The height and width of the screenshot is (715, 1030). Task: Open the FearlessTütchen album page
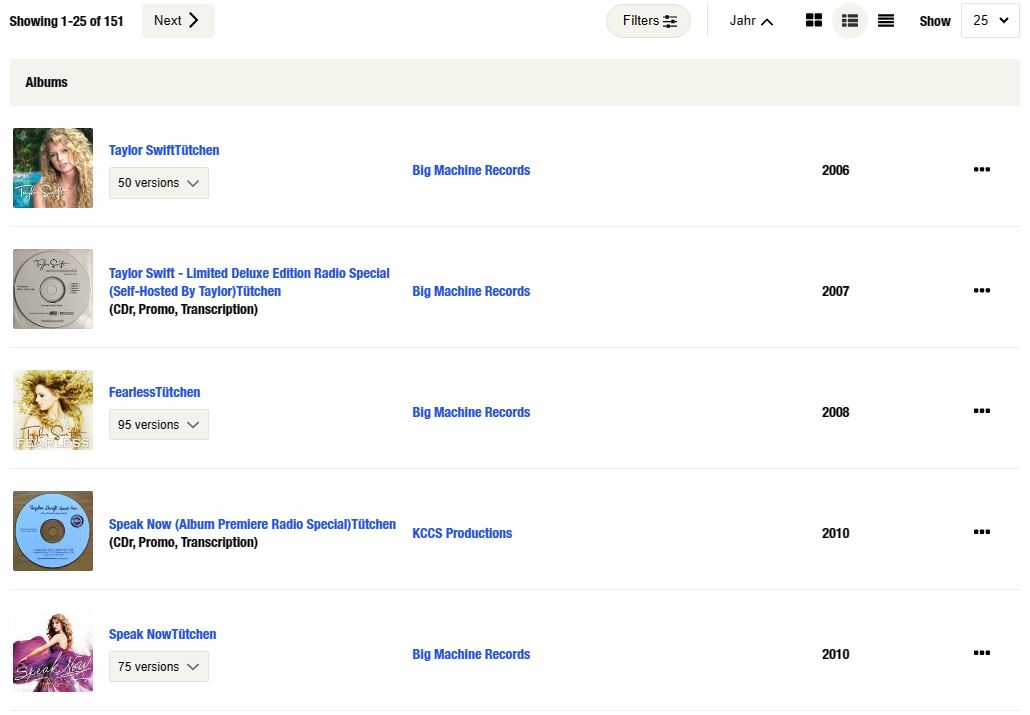[154, 392]
